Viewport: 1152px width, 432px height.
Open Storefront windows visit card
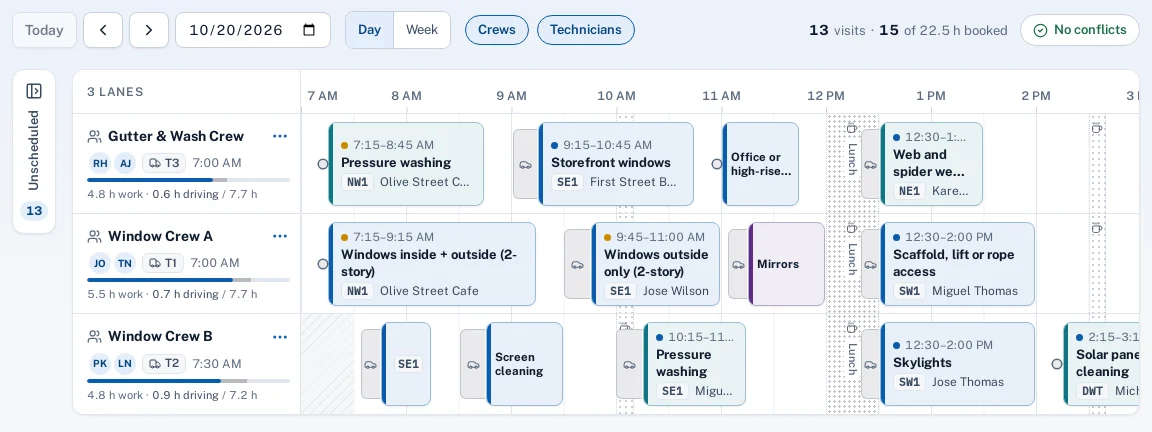coord(616,164)
